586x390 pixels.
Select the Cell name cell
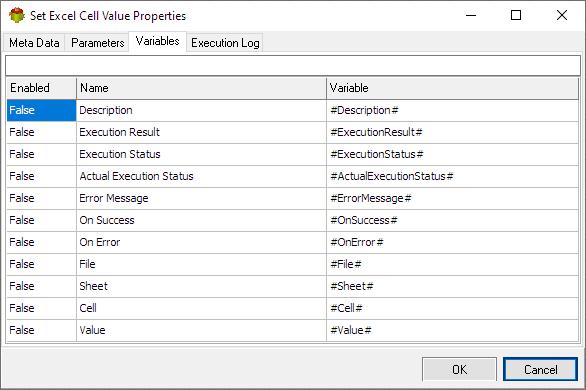coord(201,309)
